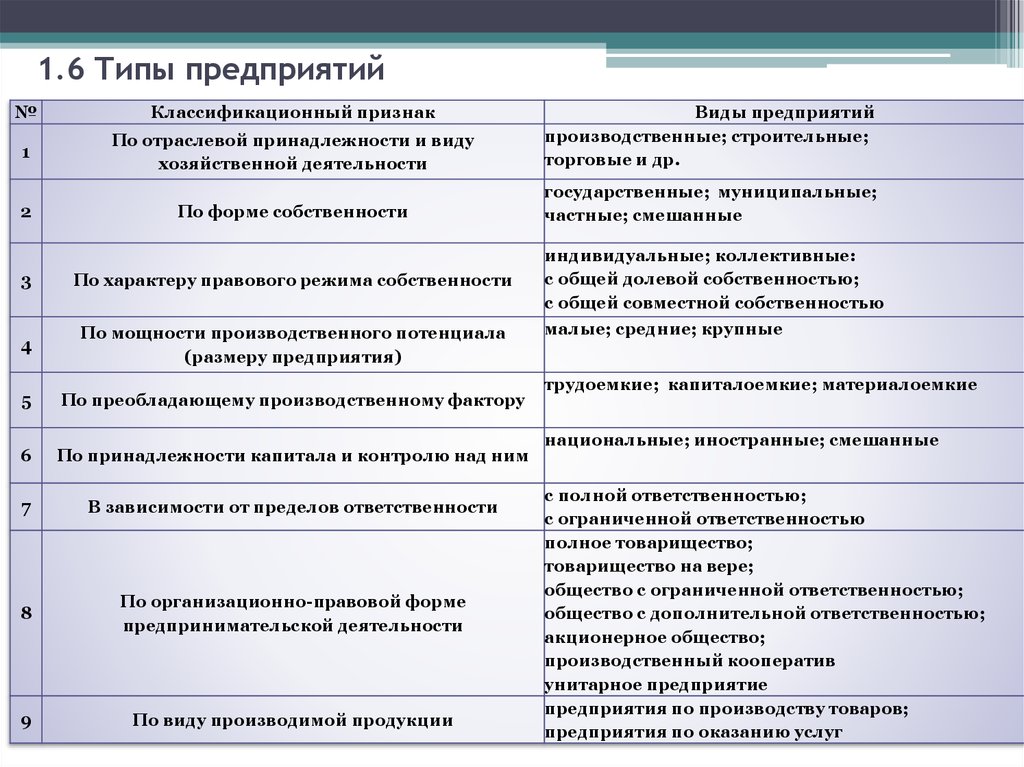1024x767 pixels.
Task: Select cell 'По принадлежности капитала и контролю над ним'
Action: [293, 455]
